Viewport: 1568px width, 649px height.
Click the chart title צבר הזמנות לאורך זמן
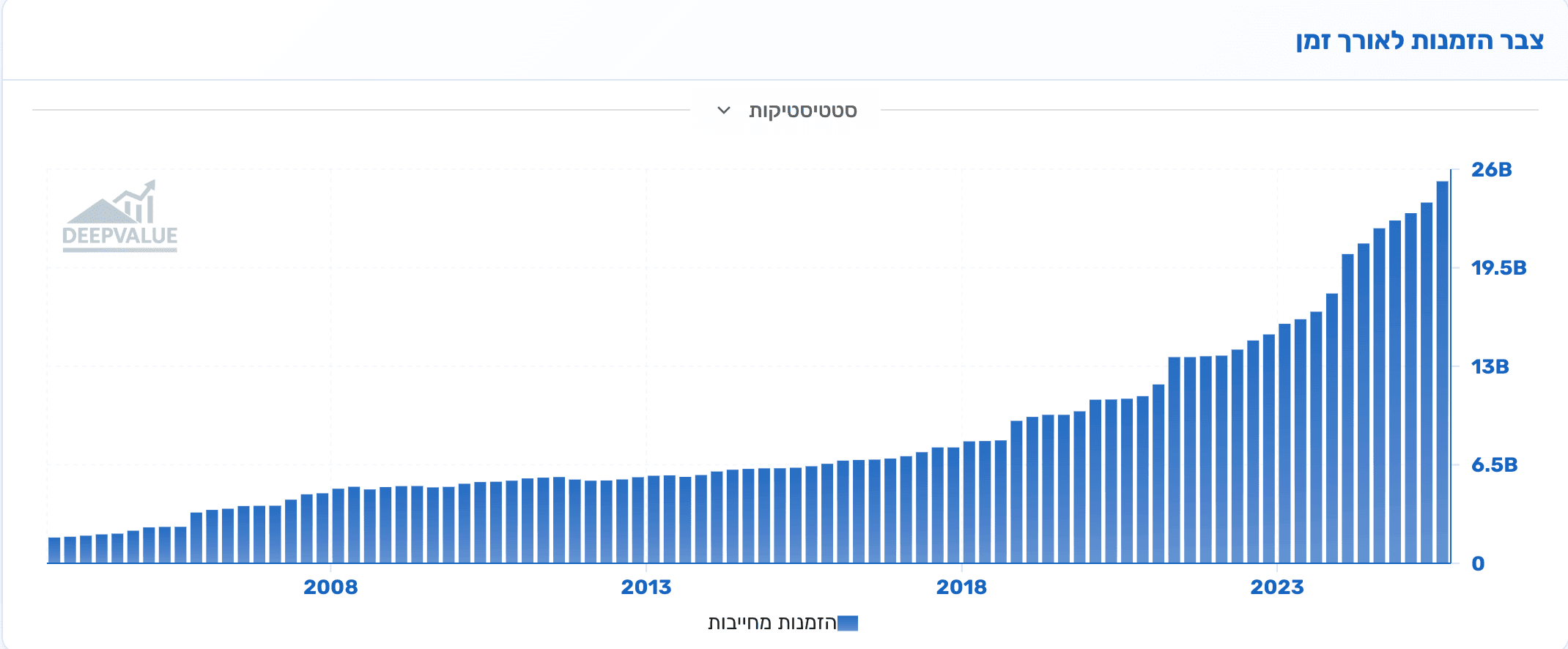click(x=1419, y=40)
